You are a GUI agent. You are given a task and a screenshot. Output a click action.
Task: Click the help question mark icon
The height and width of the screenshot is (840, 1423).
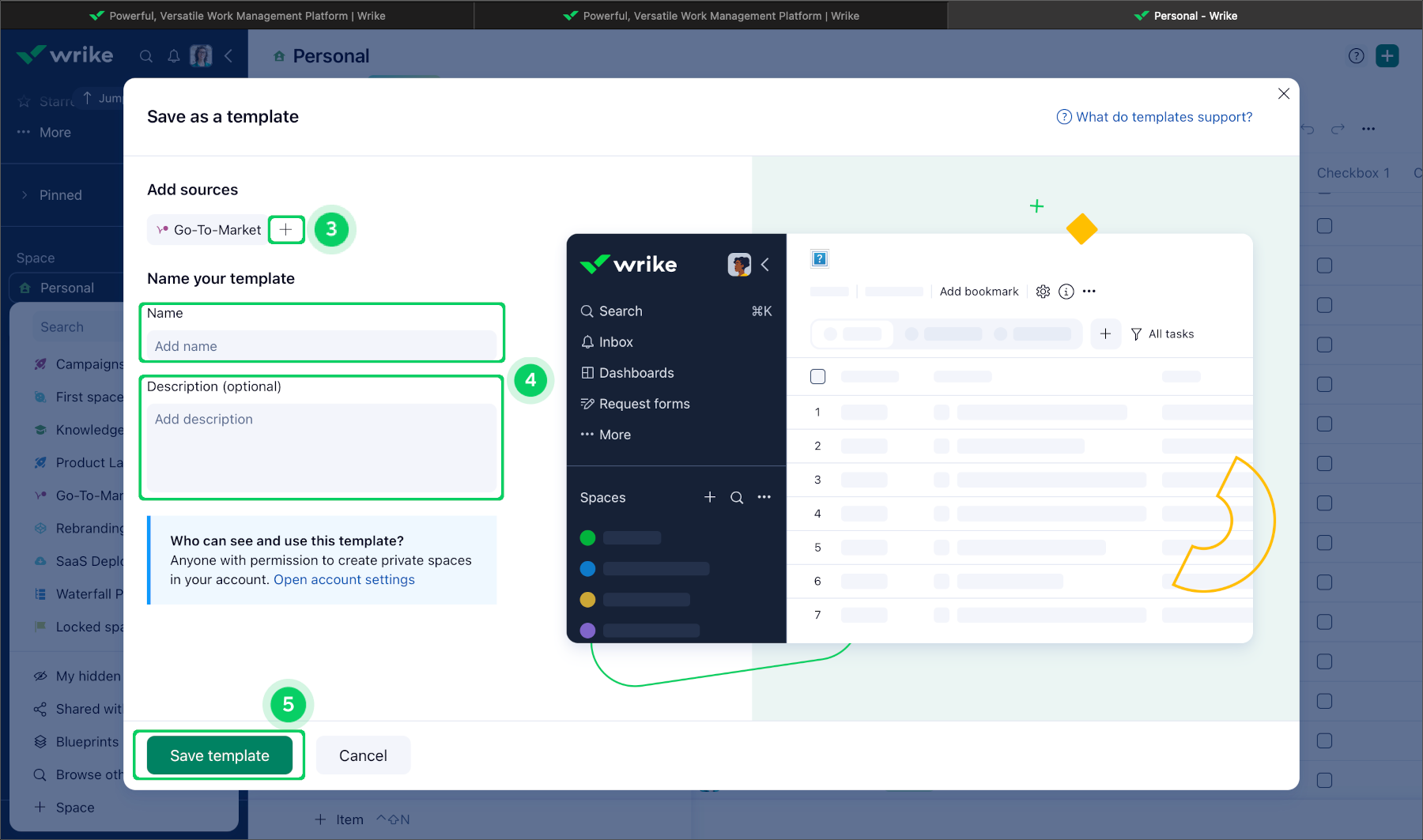pyautogui.click(x=1356, y=56)
